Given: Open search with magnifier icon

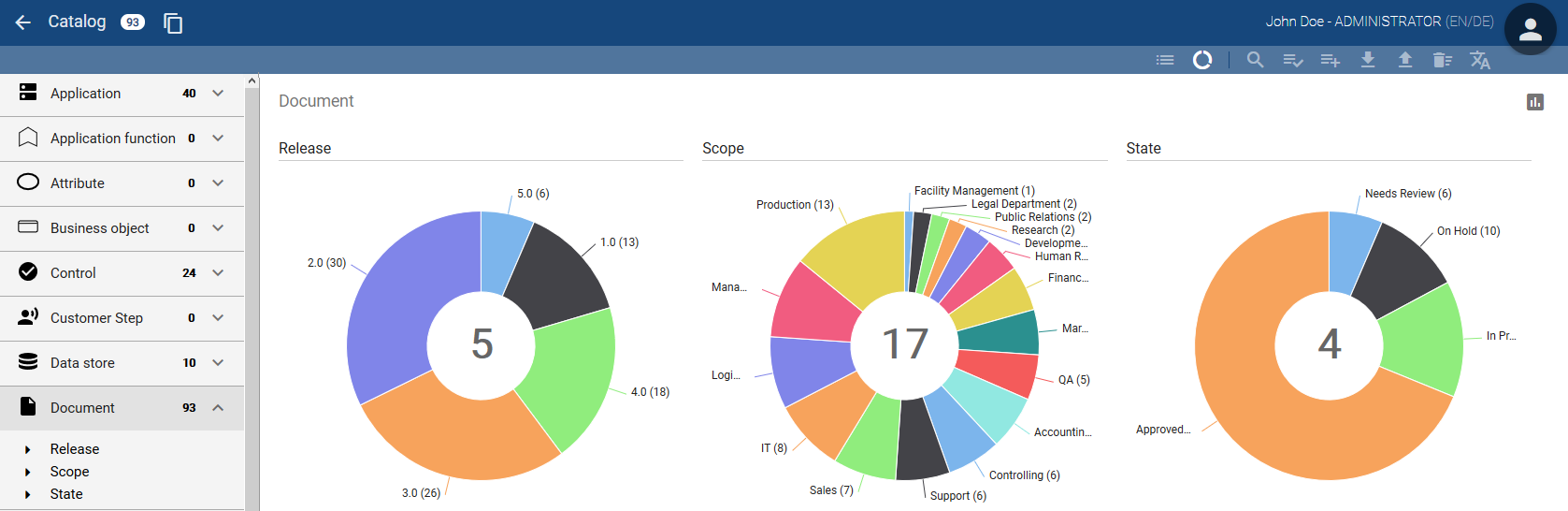Looking at the screenshot, I should coord(1256,60).
